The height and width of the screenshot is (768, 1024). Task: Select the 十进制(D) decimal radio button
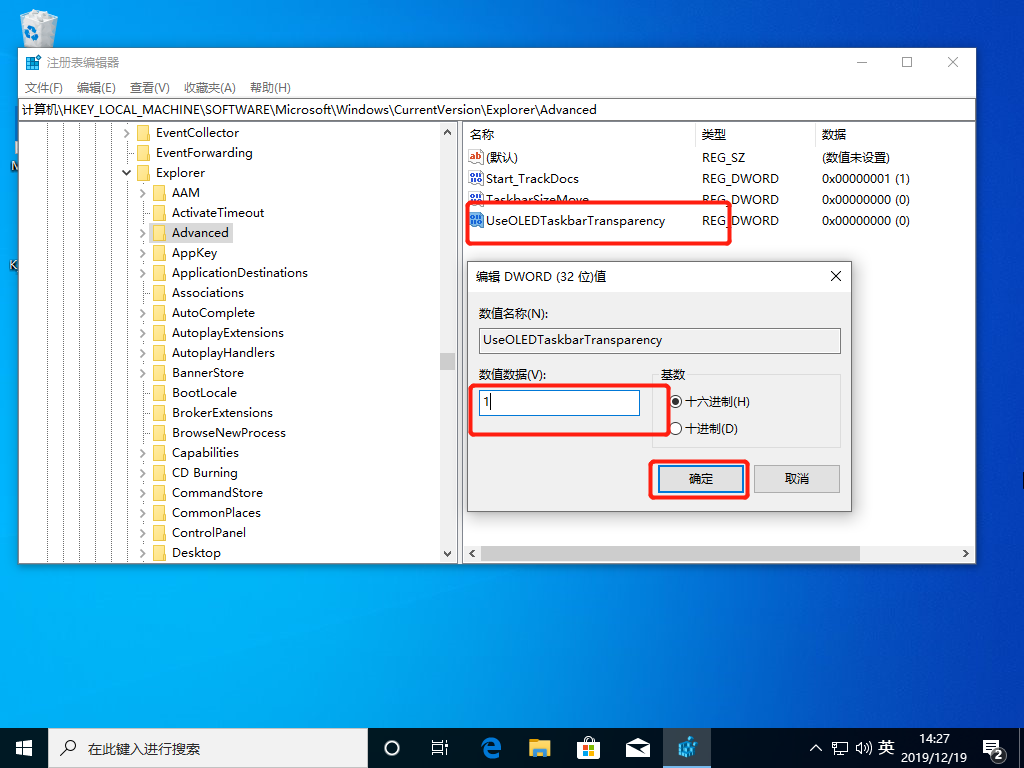(x=676, y=428)
